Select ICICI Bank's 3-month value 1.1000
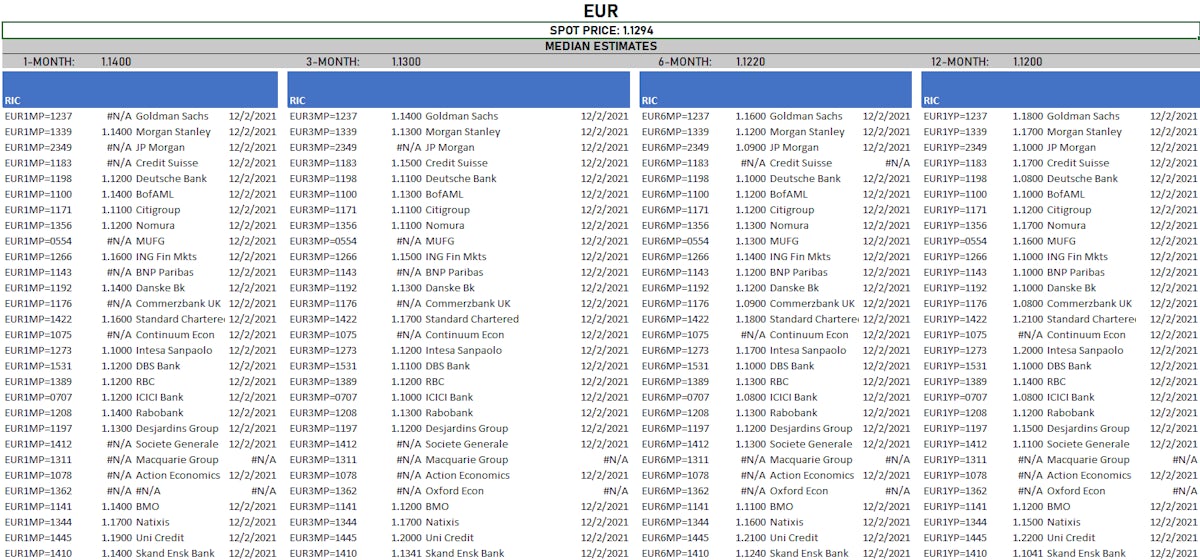Viewport: 1200px width, 560px height. point(406,397)
